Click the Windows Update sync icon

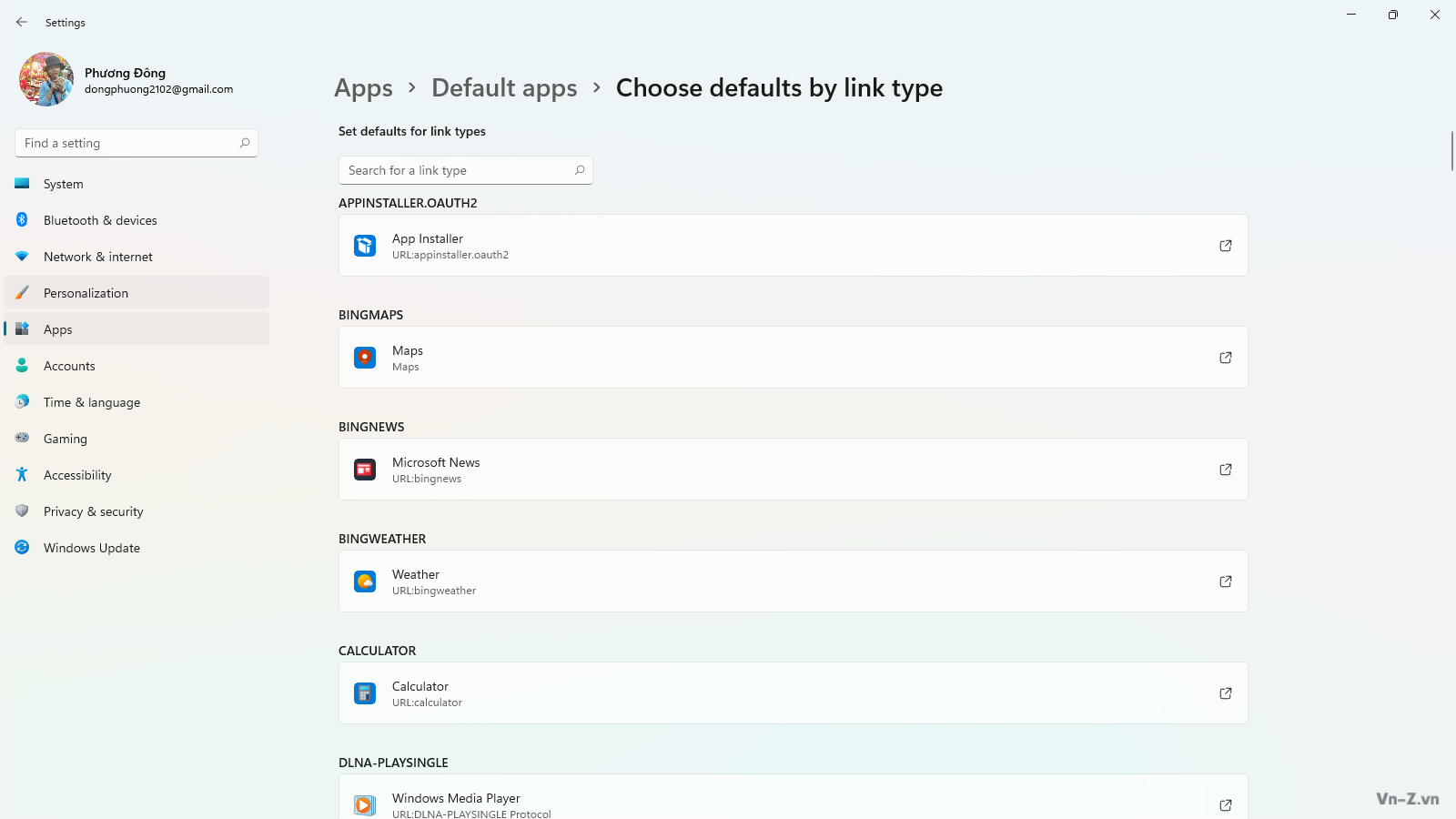point(22,547)
